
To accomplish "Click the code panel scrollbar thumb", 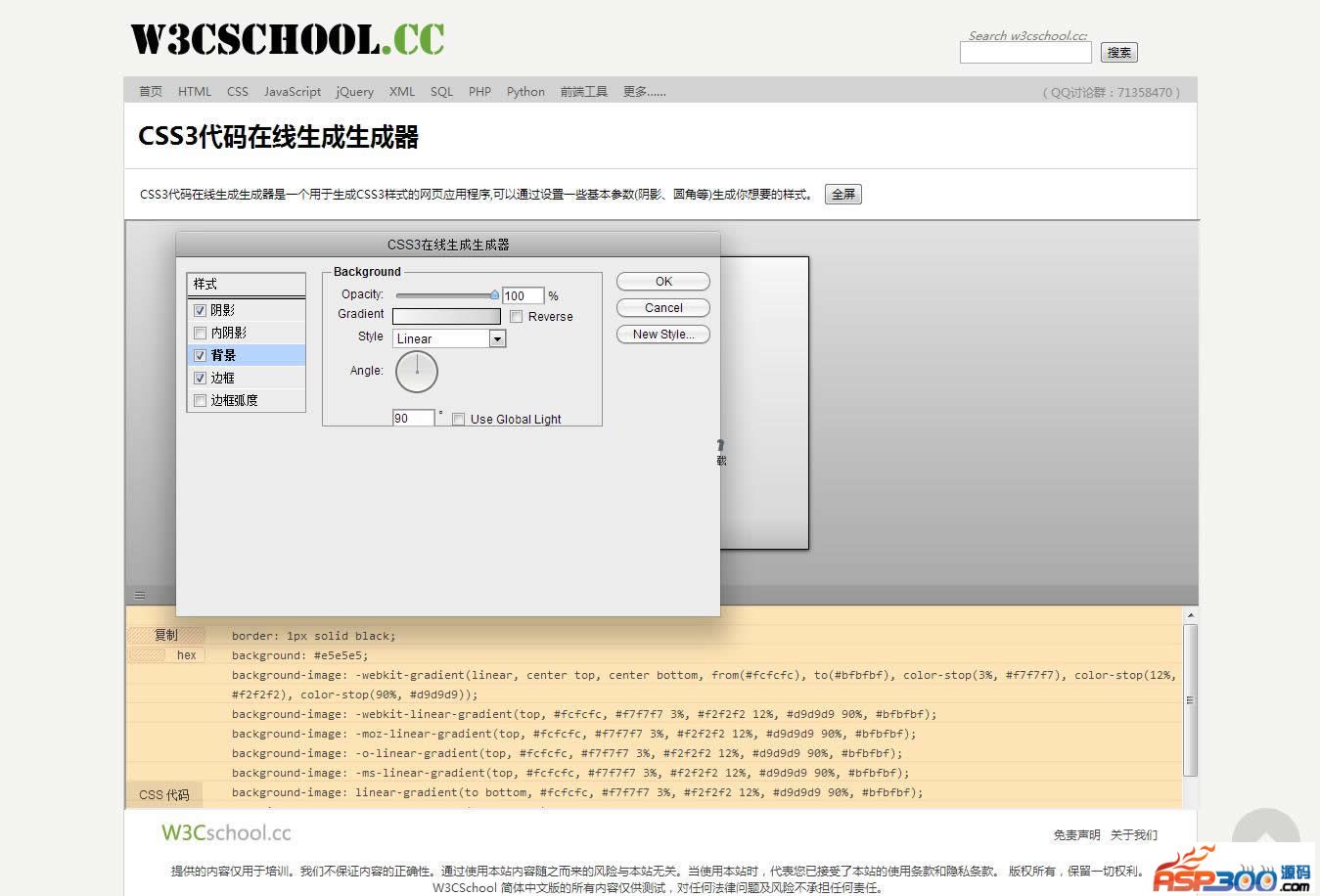I will [1190, 699].
